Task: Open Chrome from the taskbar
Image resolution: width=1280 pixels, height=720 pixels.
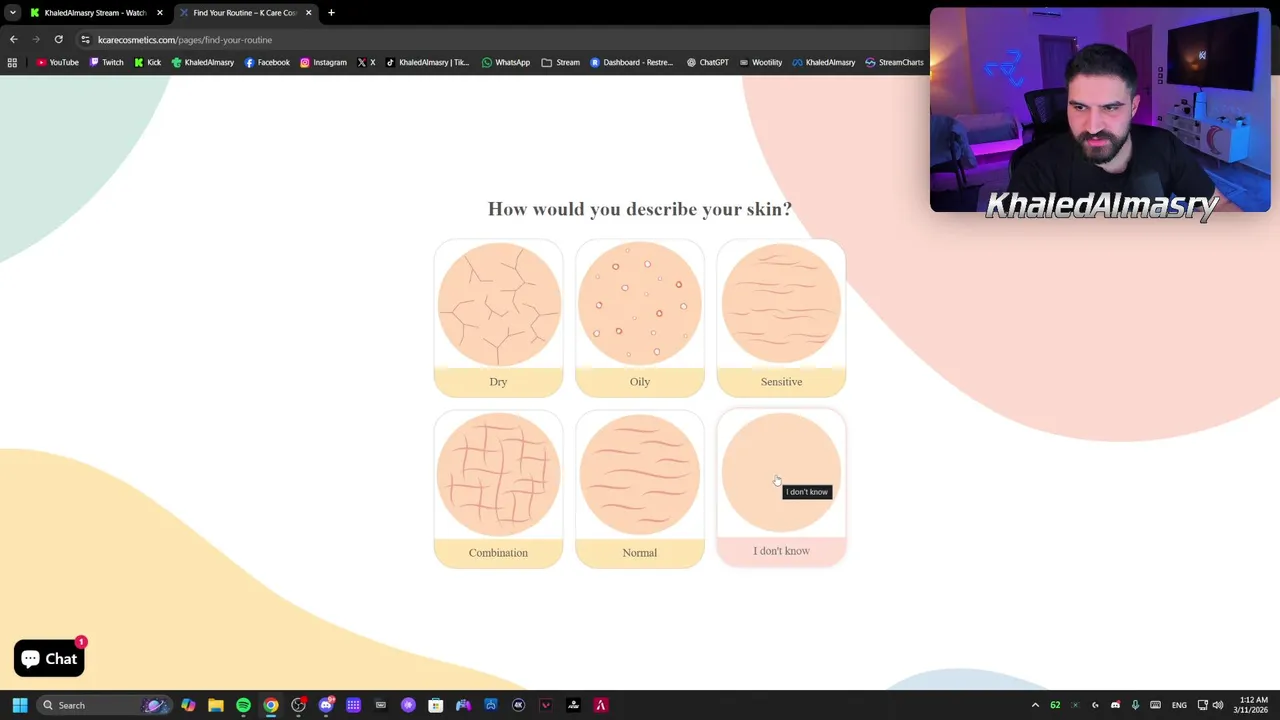Action: (x=270, y=705)
